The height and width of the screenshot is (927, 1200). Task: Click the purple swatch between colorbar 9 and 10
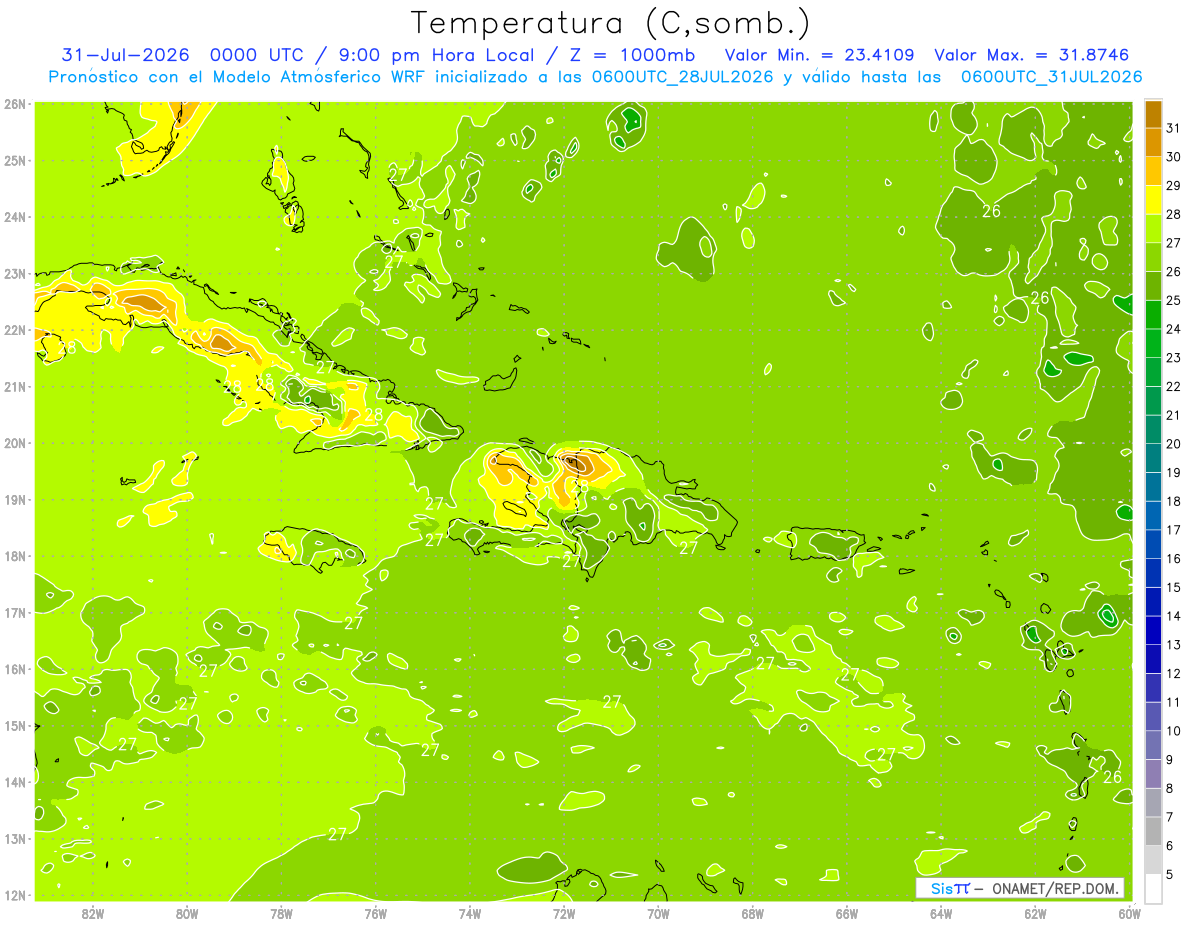(1153, 745)
